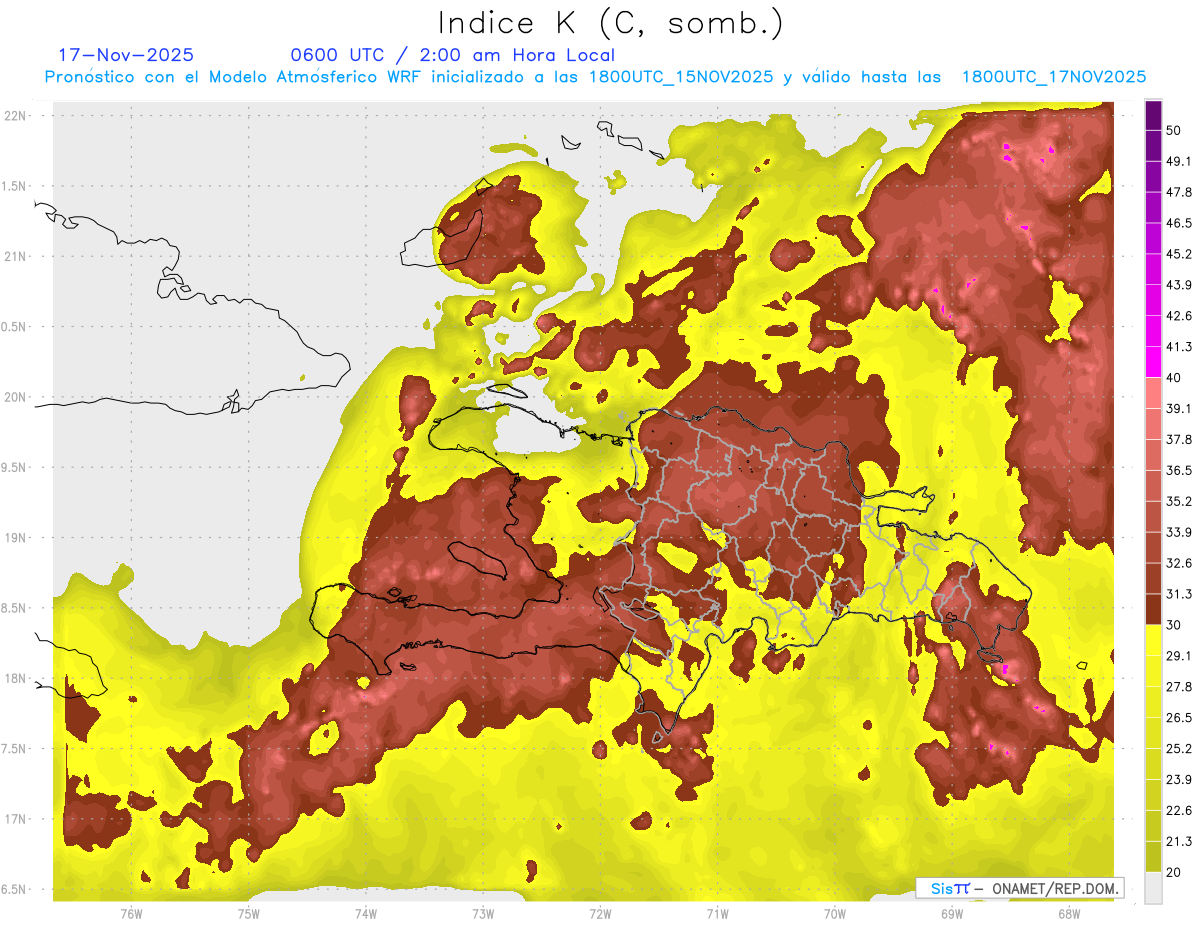Pick the magenta swatch between 40 and 41.3
Image resolution: width=1200 pixels, height=927 pixels.
(1153, 363)
